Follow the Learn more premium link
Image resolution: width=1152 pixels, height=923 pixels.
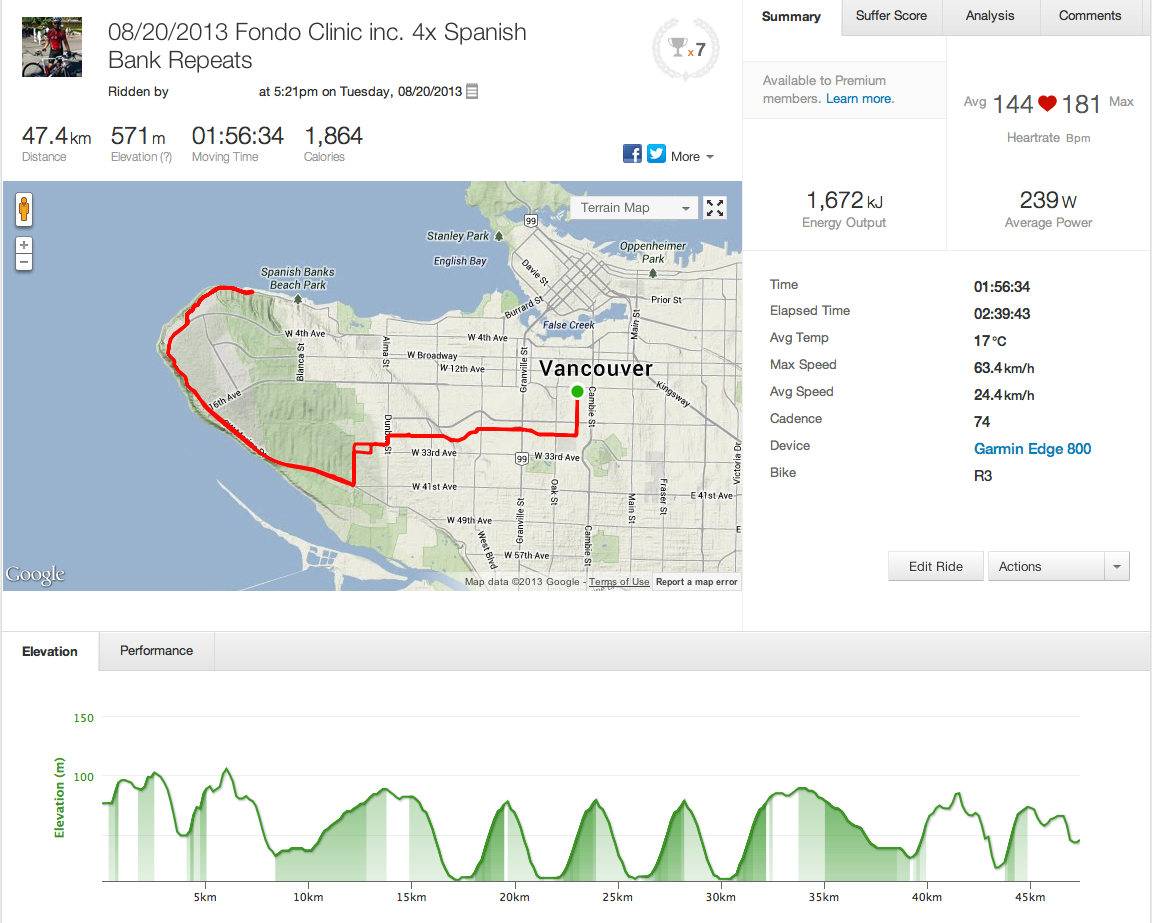pyautogui.click(x=859, y=99)
